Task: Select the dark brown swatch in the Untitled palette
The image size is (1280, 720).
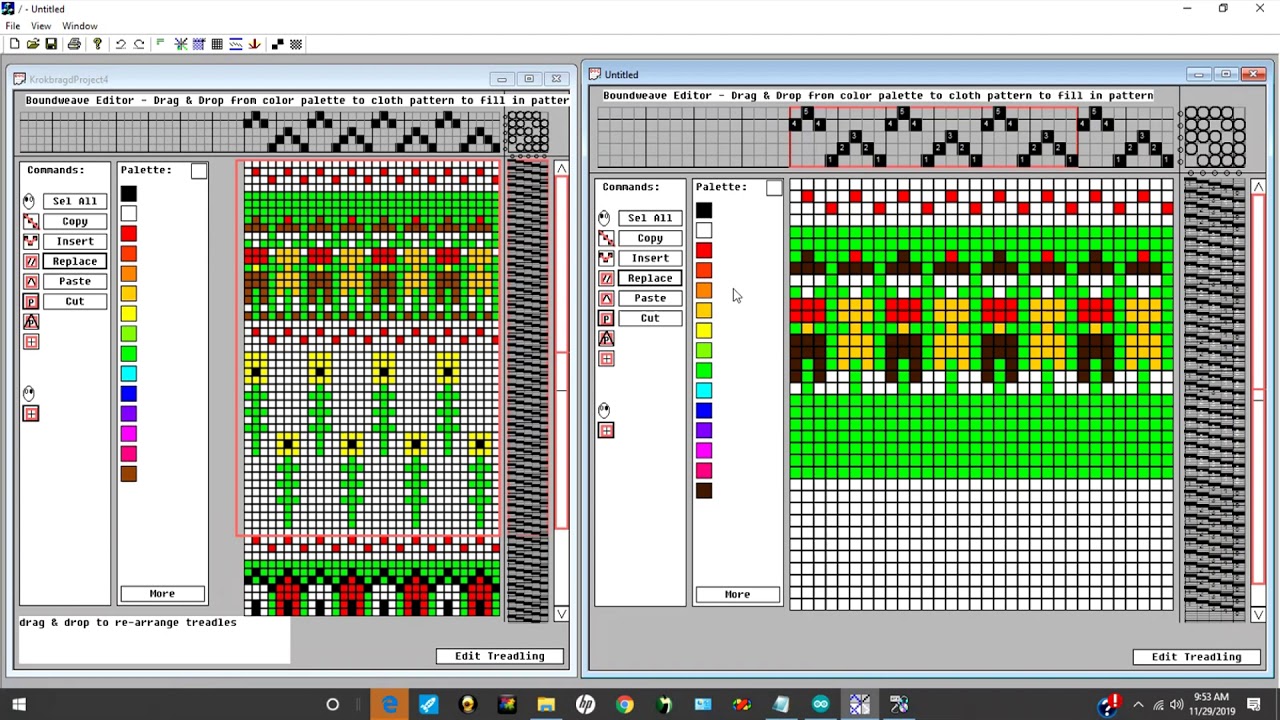Action: tap(704, 490)
